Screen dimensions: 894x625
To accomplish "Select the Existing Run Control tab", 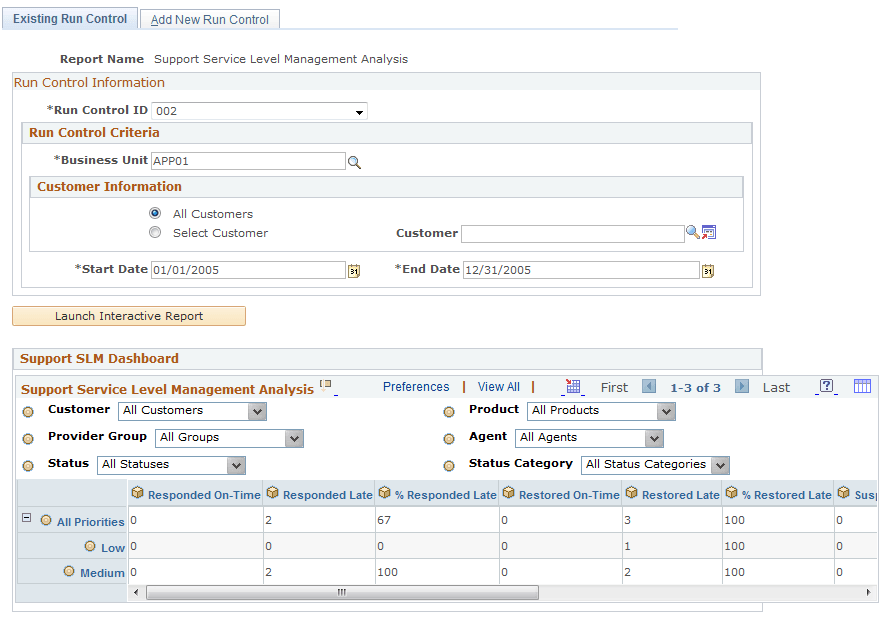I will point(69,18).
